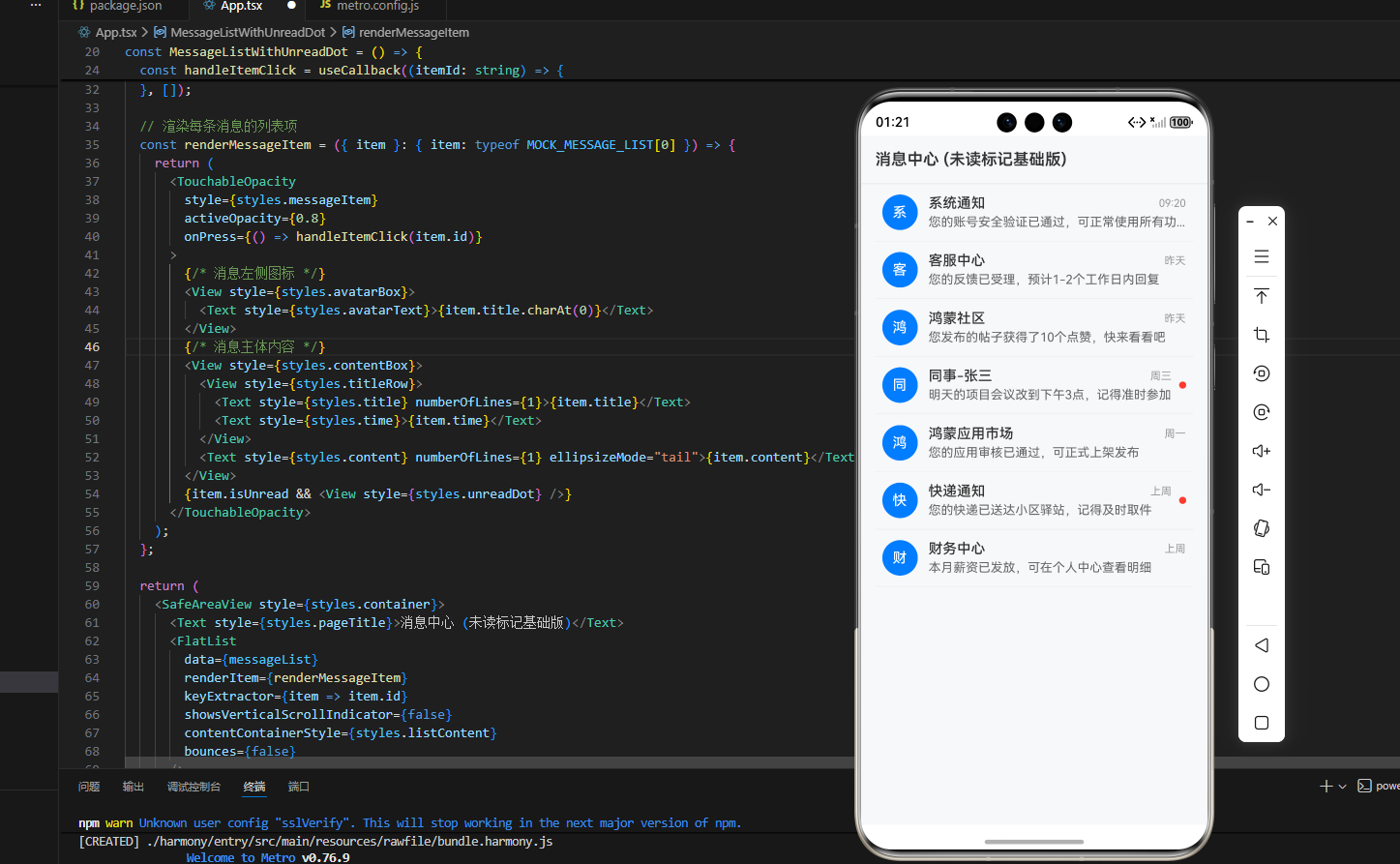Click the 财 avatar of 财务中心
Screen dimensions: 1400x864
[900, 557]
